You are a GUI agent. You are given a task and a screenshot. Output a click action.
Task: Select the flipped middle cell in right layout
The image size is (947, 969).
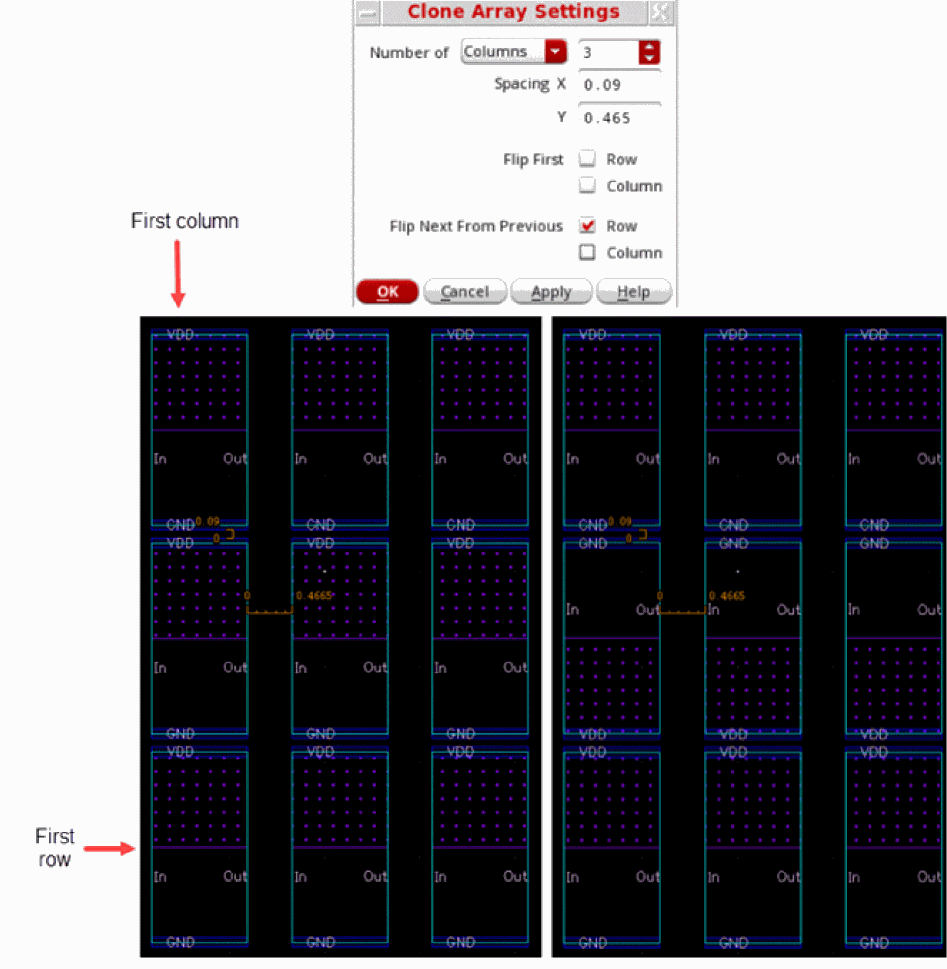pos(752,638)
